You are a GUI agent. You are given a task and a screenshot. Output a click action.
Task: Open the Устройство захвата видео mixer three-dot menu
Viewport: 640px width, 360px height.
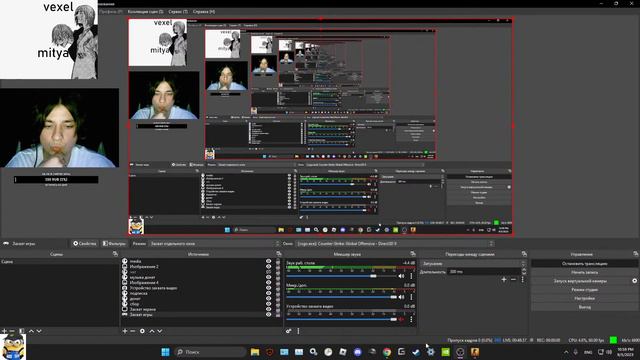click(x=411, y=319)
